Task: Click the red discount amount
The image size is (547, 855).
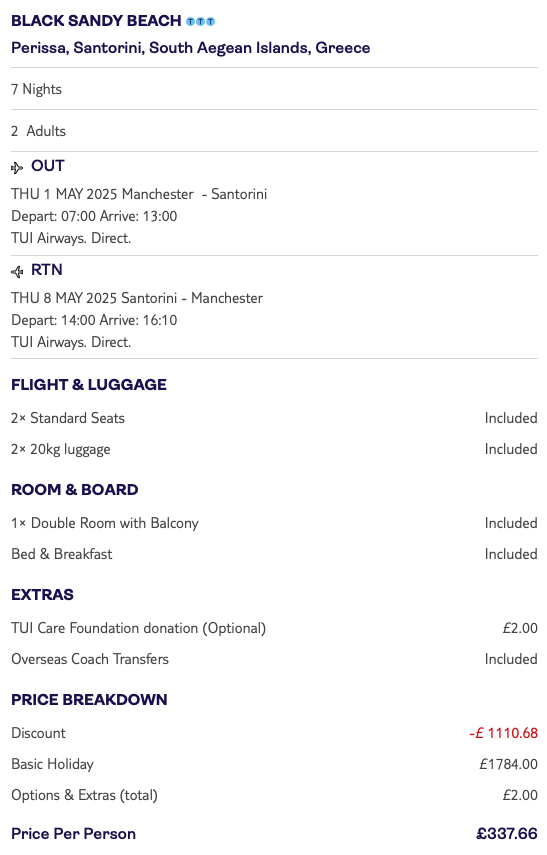Action: click(x=503, y=733)
